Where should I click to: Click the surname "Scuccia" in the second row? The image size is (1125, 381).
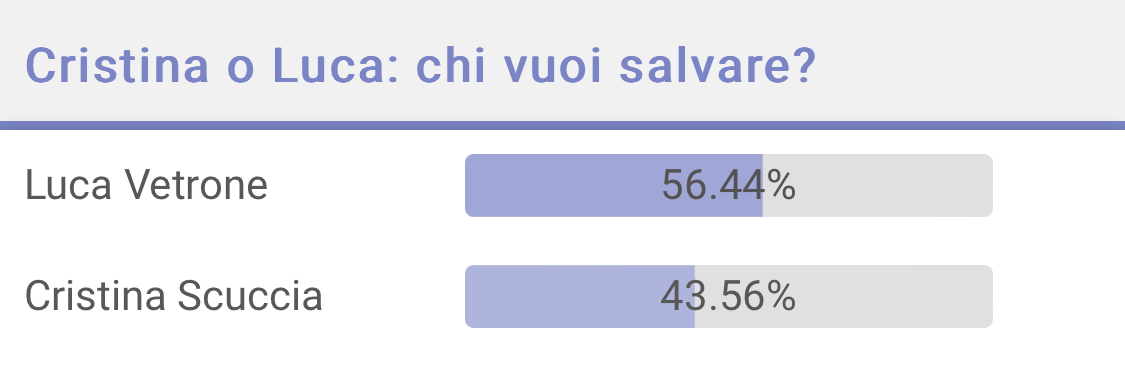[250, 296]
